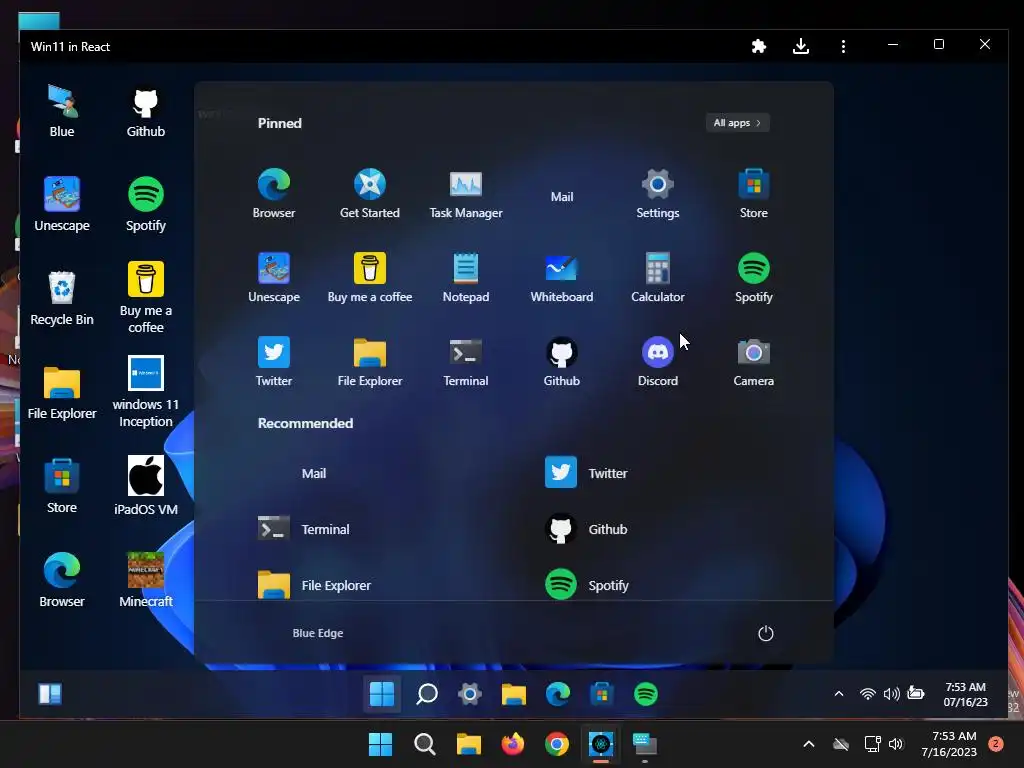Open Firefox in the host taskbar
This screenshot has height=768, width=1024.
point(513,744)
